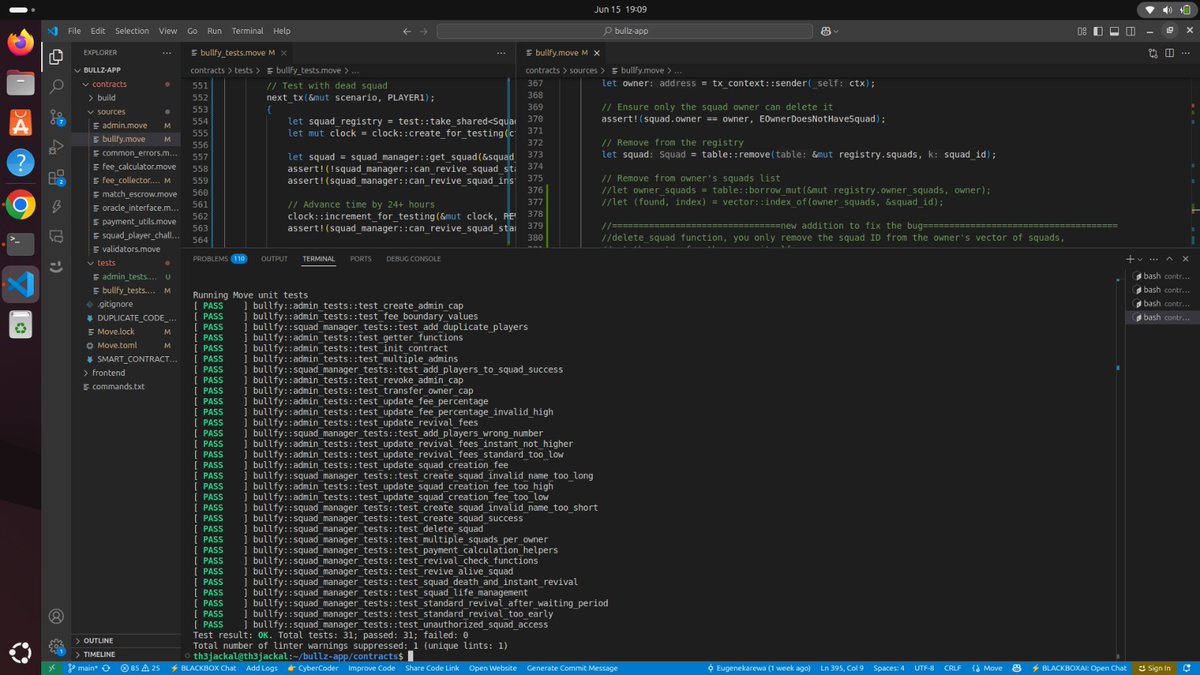Click the errors and warnings count in the status bar
The height and width of the screenshot is (675, 1200).
pyautogui.click(x=139, y=668)
